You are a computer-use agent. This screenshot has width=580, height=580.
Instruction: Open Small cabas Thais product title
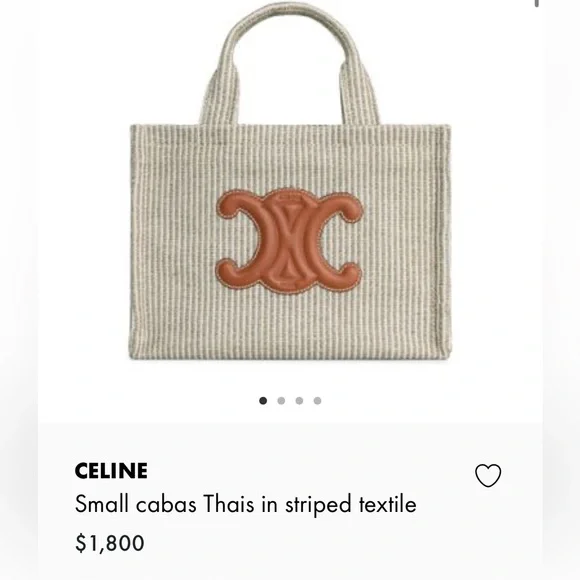tap(246, 505)
